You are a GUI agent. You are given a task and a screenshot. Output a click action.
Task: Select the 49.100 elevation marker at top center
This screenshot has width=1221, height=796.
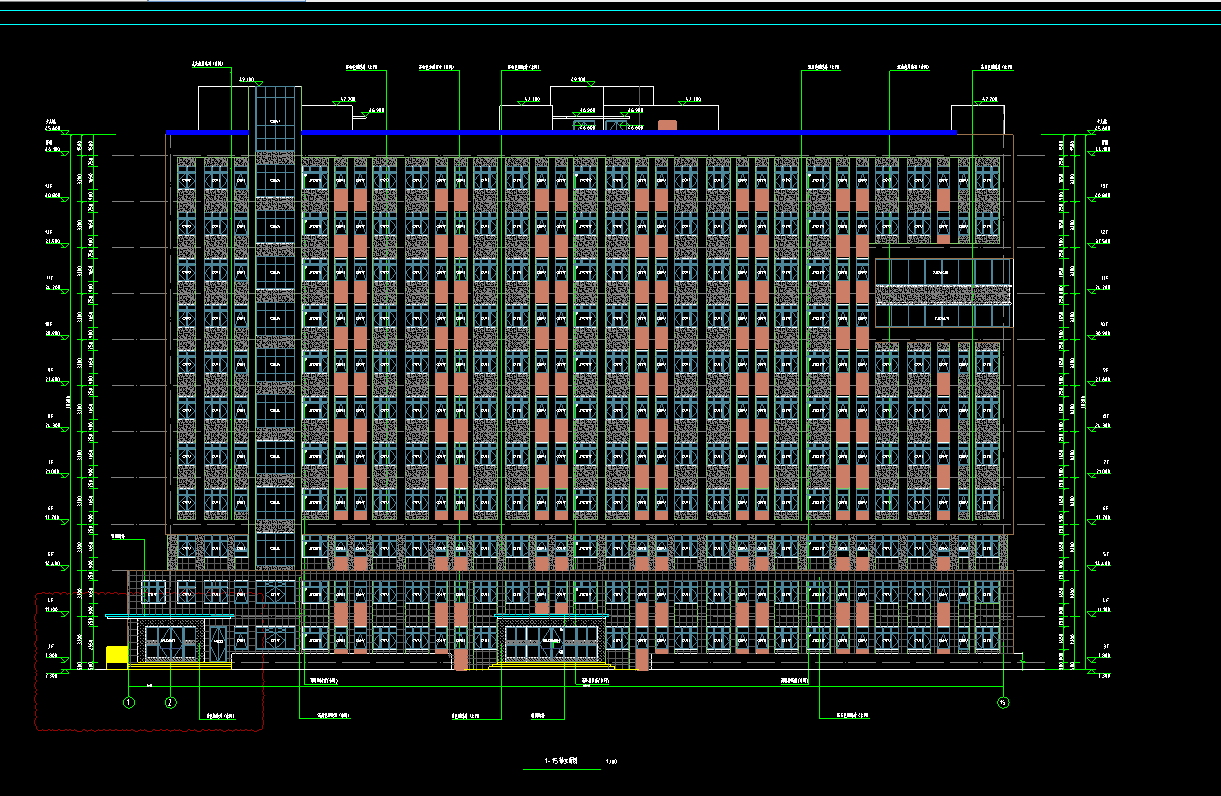coord(578,79)
